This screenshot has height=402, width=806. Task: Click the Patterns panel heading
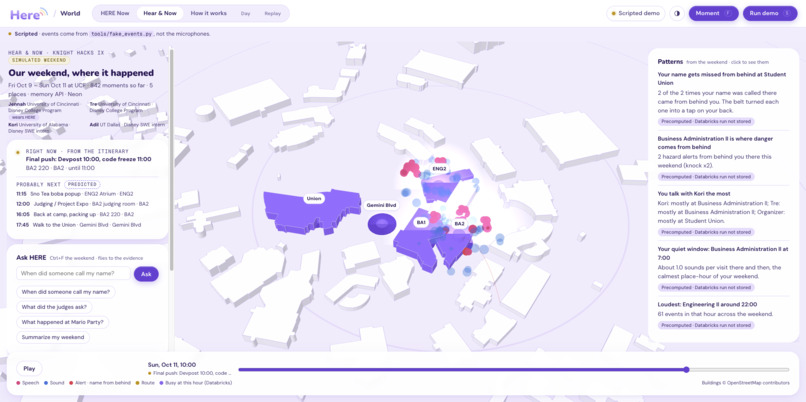[x=670, y=61]
